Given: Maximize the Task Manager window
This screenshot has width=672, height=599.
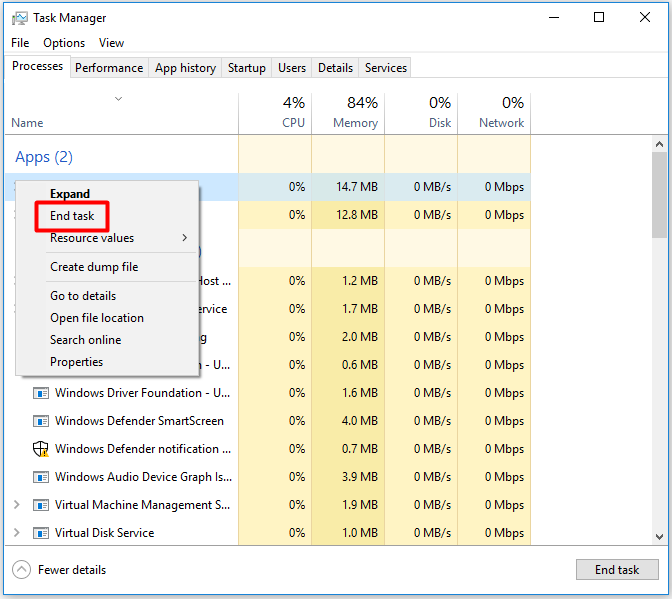Looking at the screenshot, I should pos(599,18).
